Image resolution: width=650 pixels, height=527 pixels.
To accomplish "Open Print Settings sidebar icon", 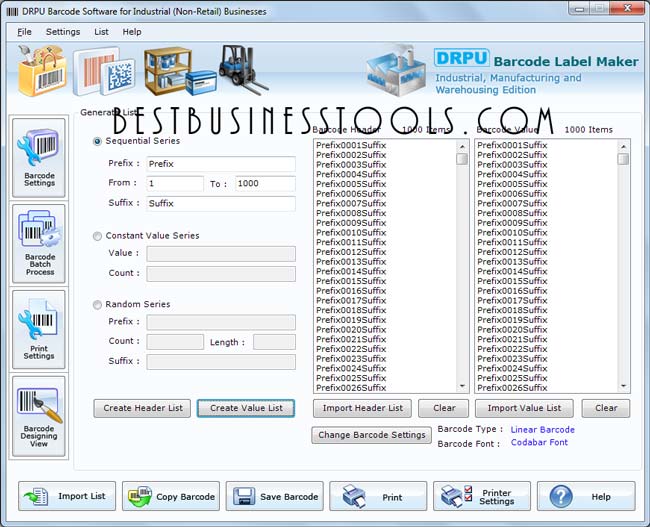I will (x=39, y=330).
